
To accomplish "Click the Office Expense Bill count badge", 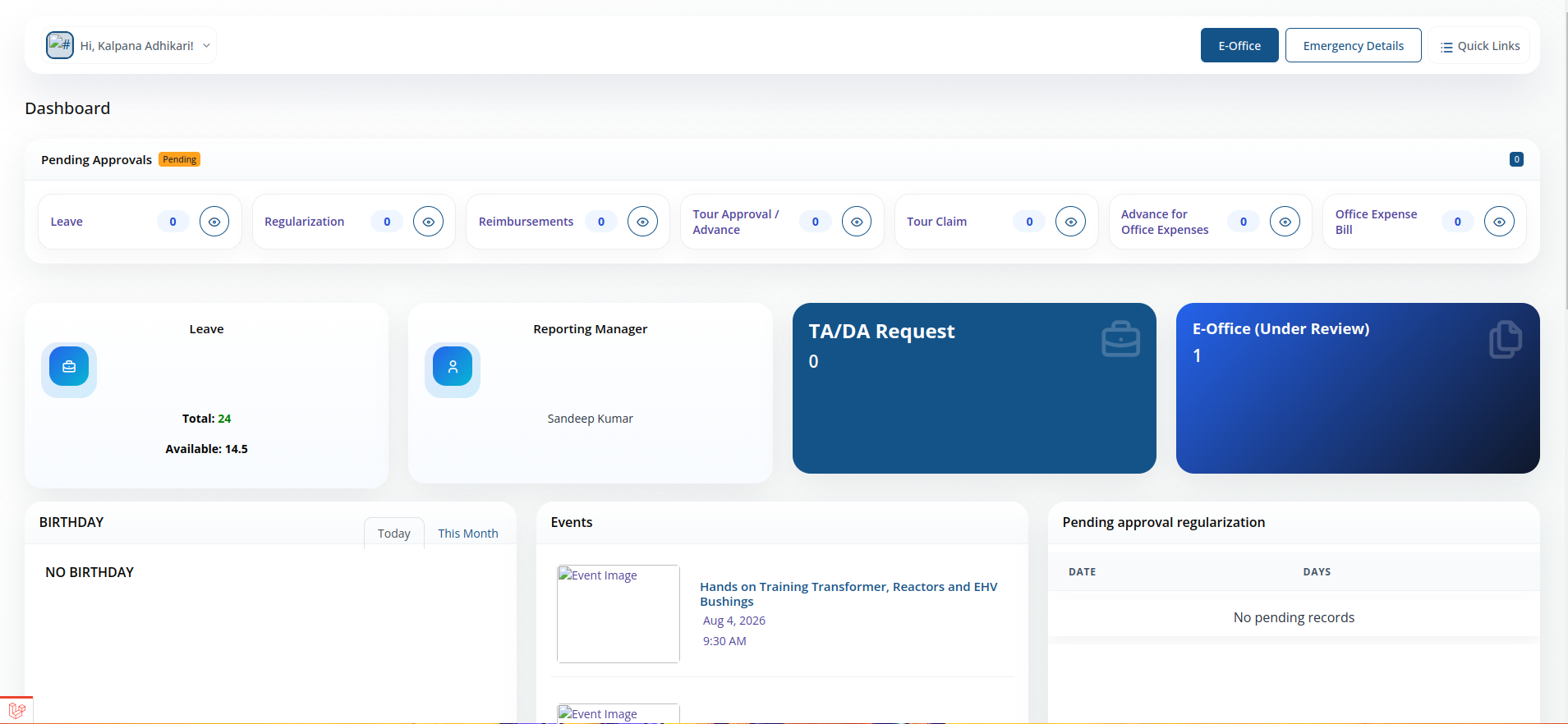I will pos(1458,222).
